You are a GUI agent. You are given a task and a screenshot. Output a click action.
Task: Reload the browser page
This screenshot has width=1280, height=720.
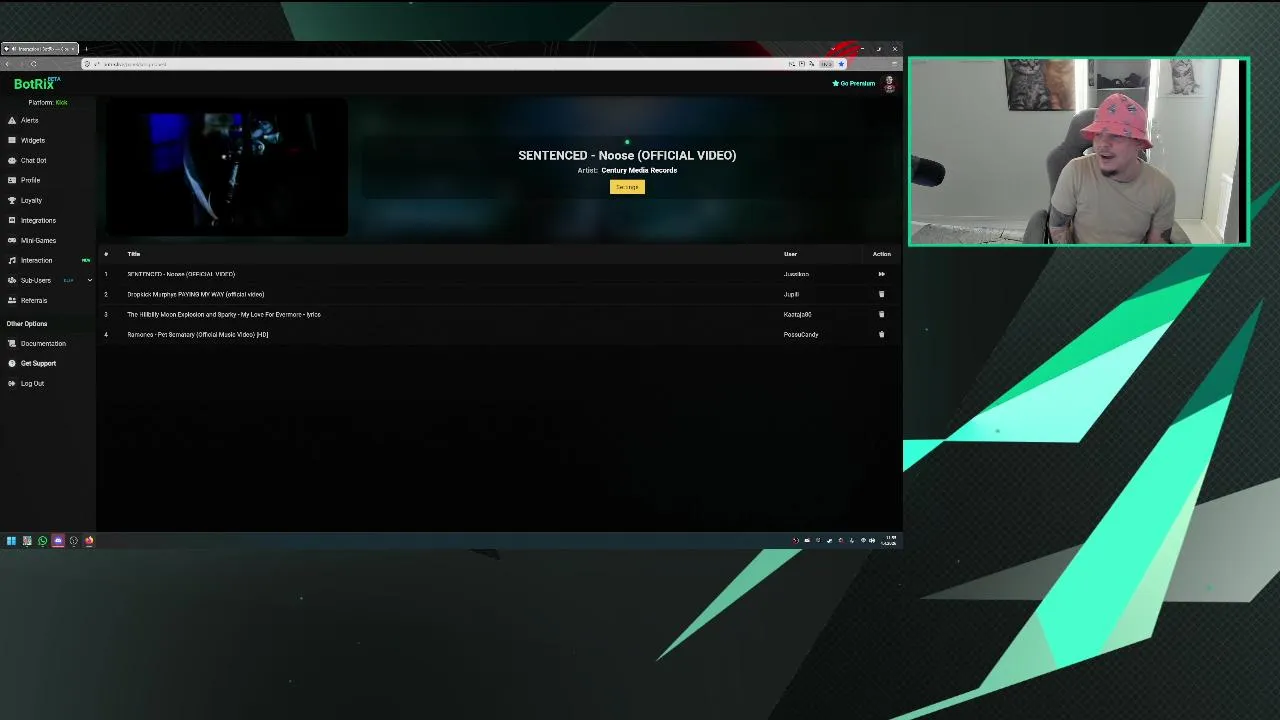(x=33, y=64)
